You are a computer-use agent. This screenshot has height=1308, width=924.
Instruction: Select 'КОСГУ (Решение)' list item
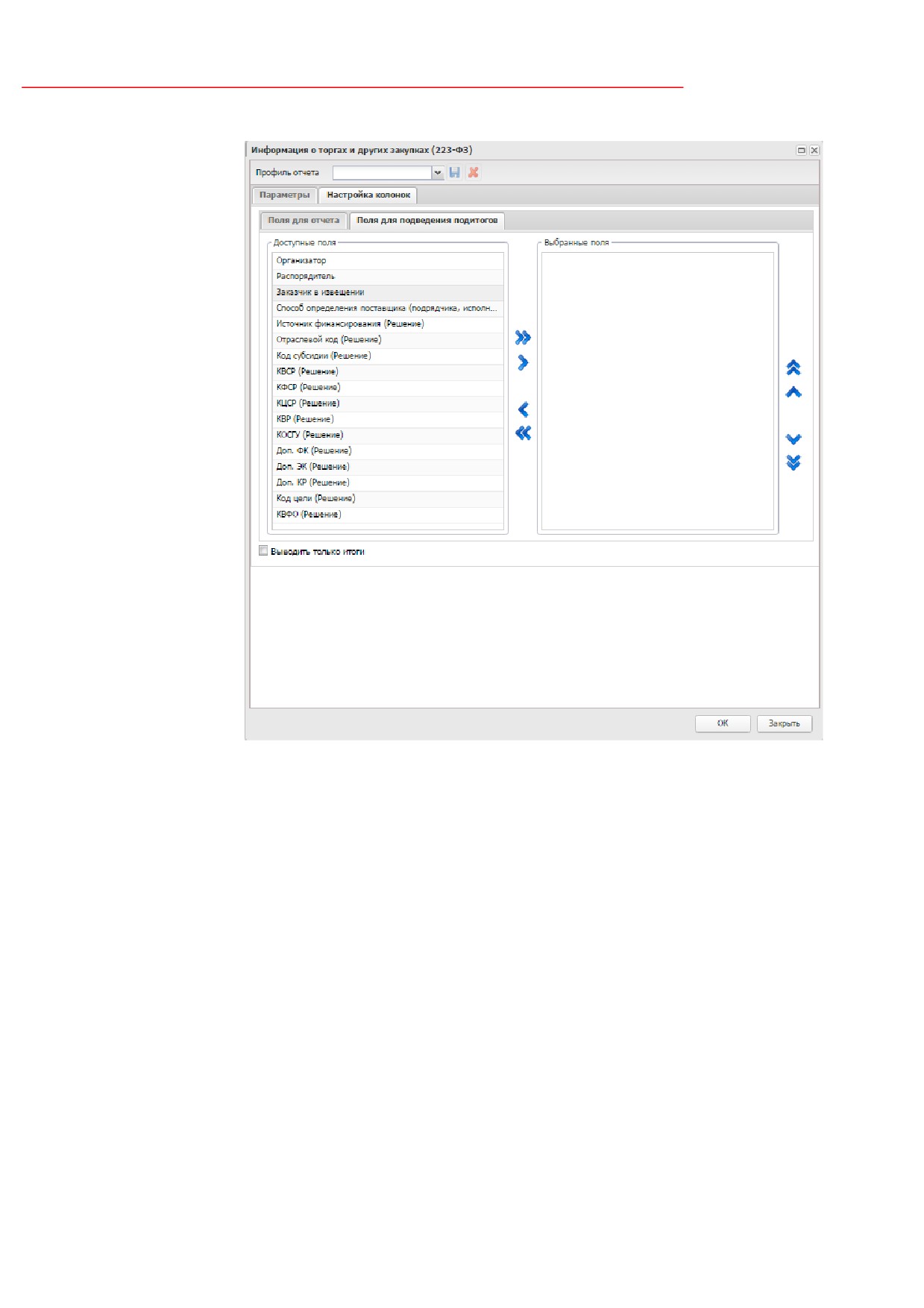[x=388, y=435]
